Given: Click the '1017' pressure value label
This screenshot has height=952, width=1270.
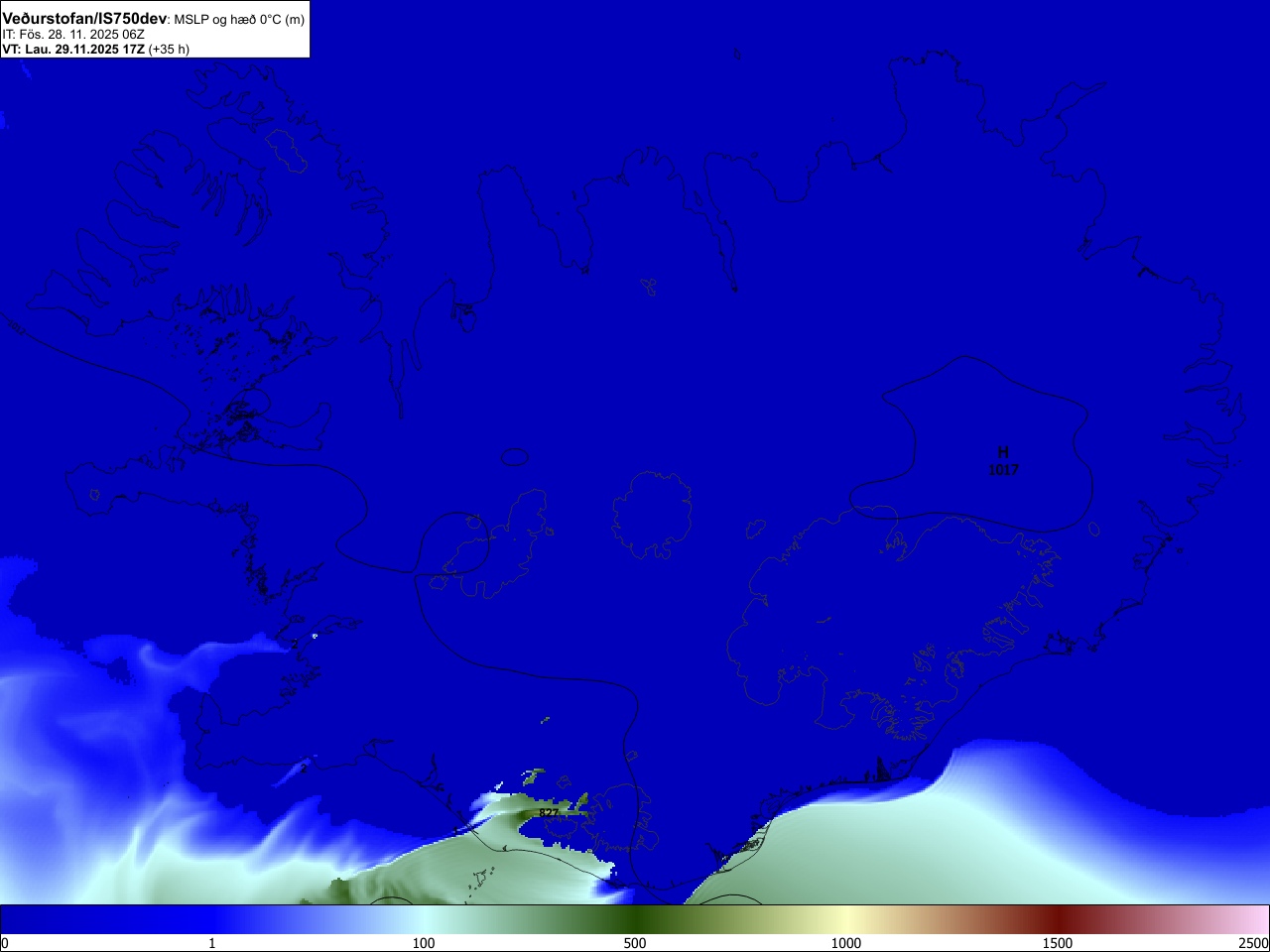Looking at the screenshot, I should coord(1003,470).
